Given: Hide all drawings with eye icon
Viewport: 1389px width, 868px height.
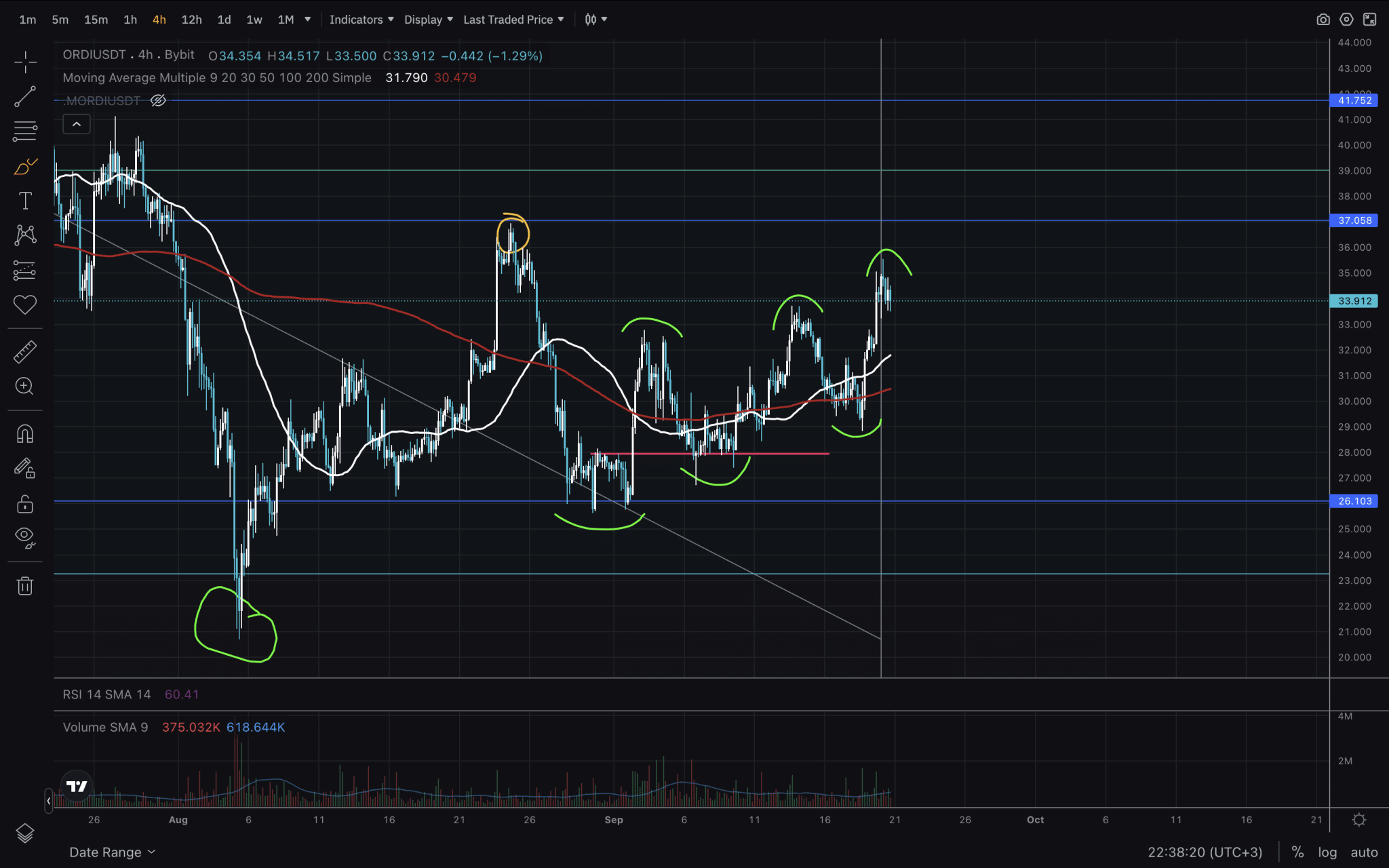Looking at the screenshot, I should tap(25, 538).
